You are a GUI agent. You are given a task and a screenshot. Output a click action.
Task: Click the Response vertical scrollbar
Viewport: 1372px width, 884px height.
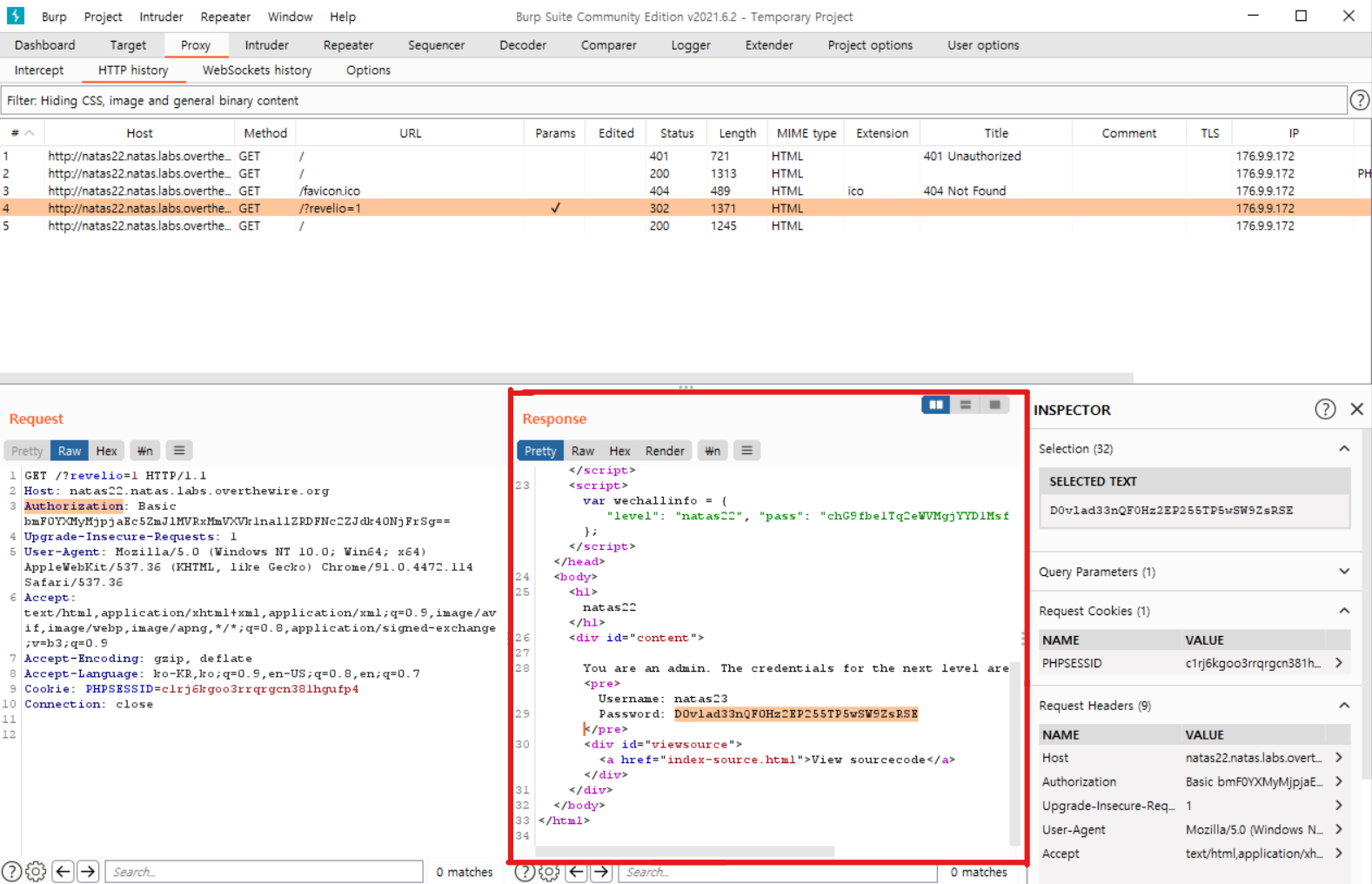(1014, 753)
